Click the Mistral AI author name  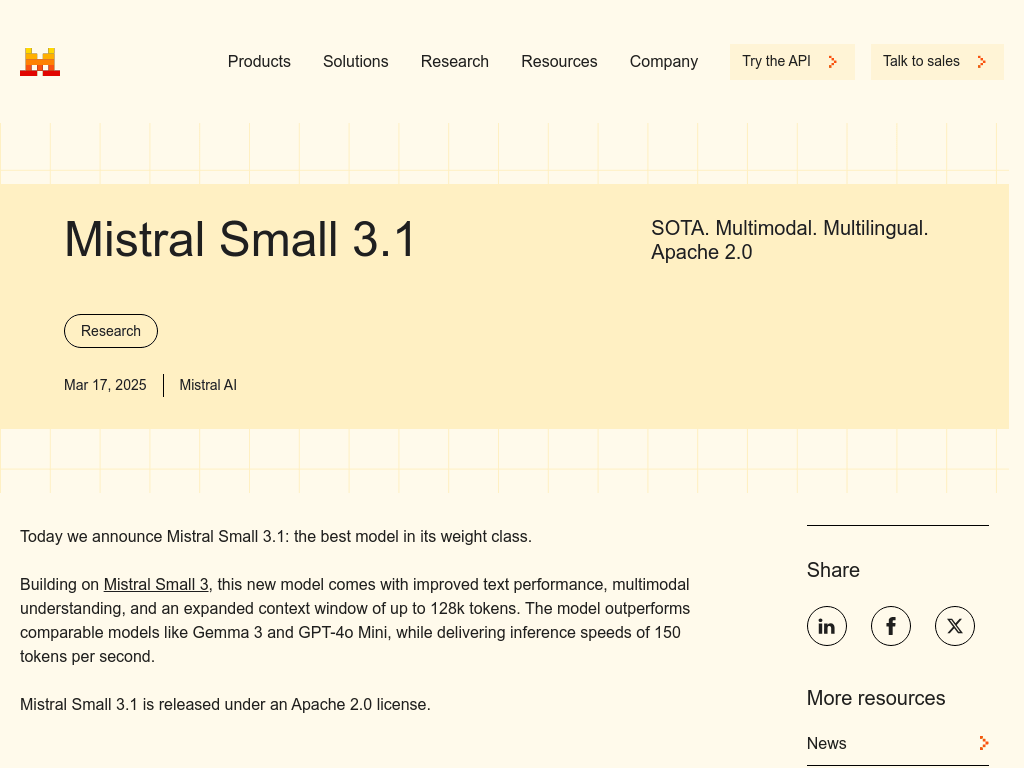click(208, 385)
